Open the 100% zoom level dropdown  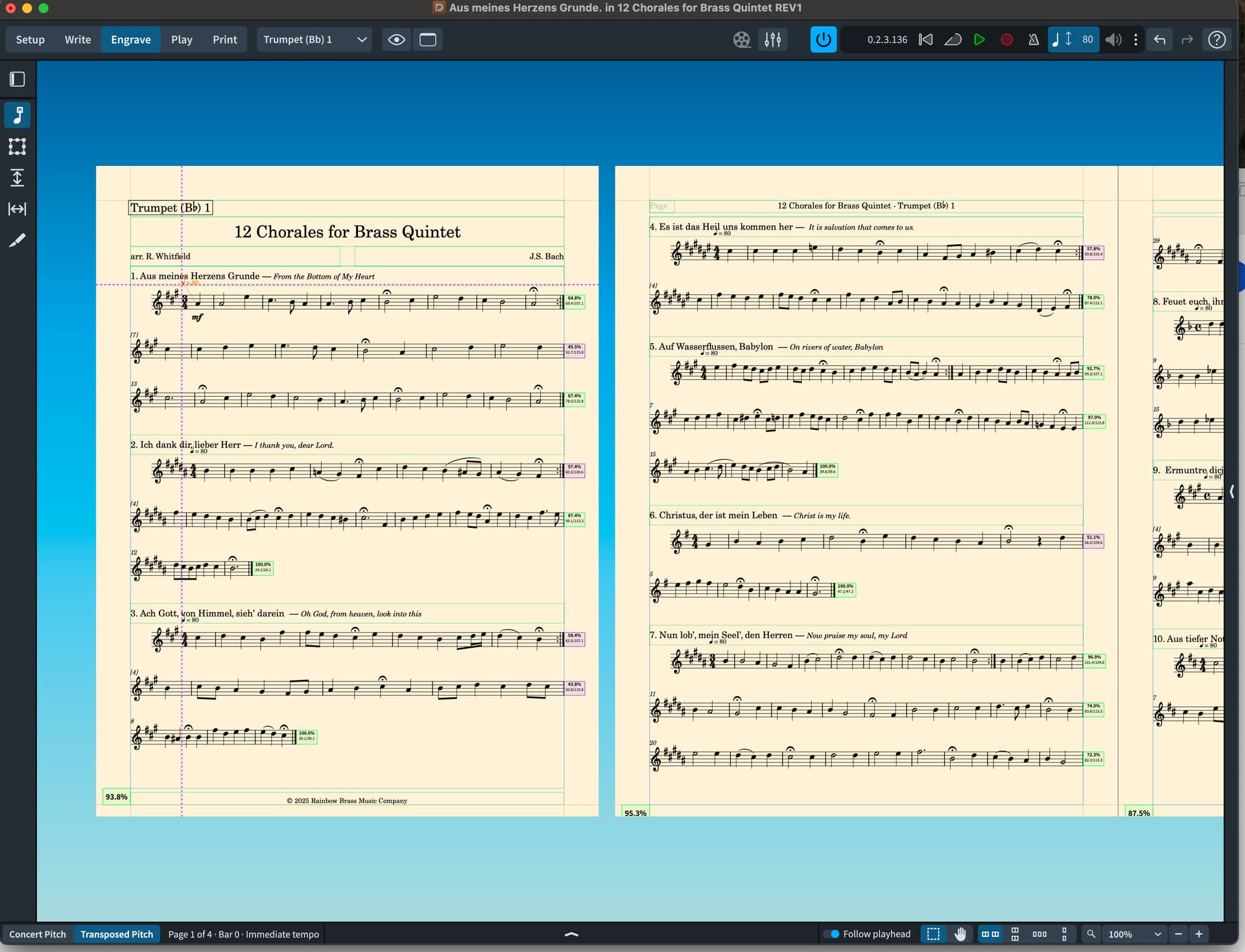tap(1133, 934)
